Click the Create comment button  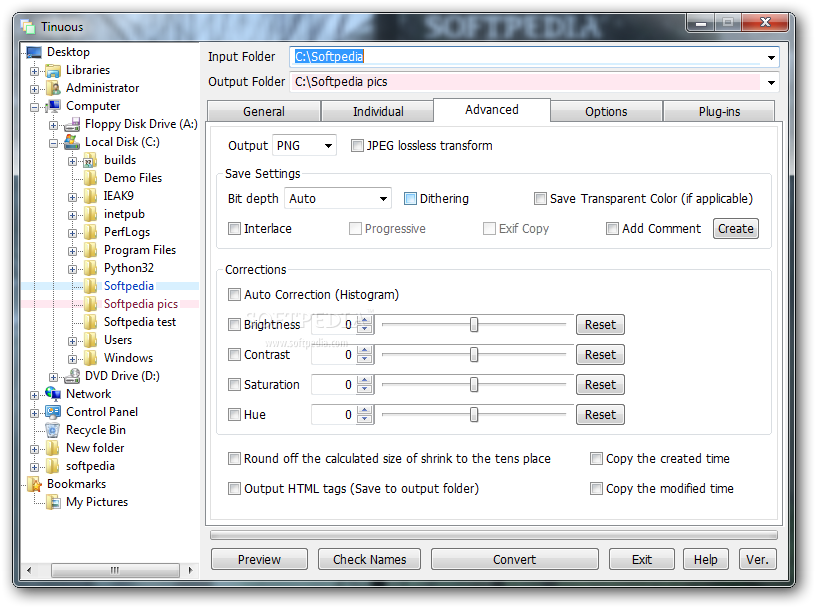point(736,229)
